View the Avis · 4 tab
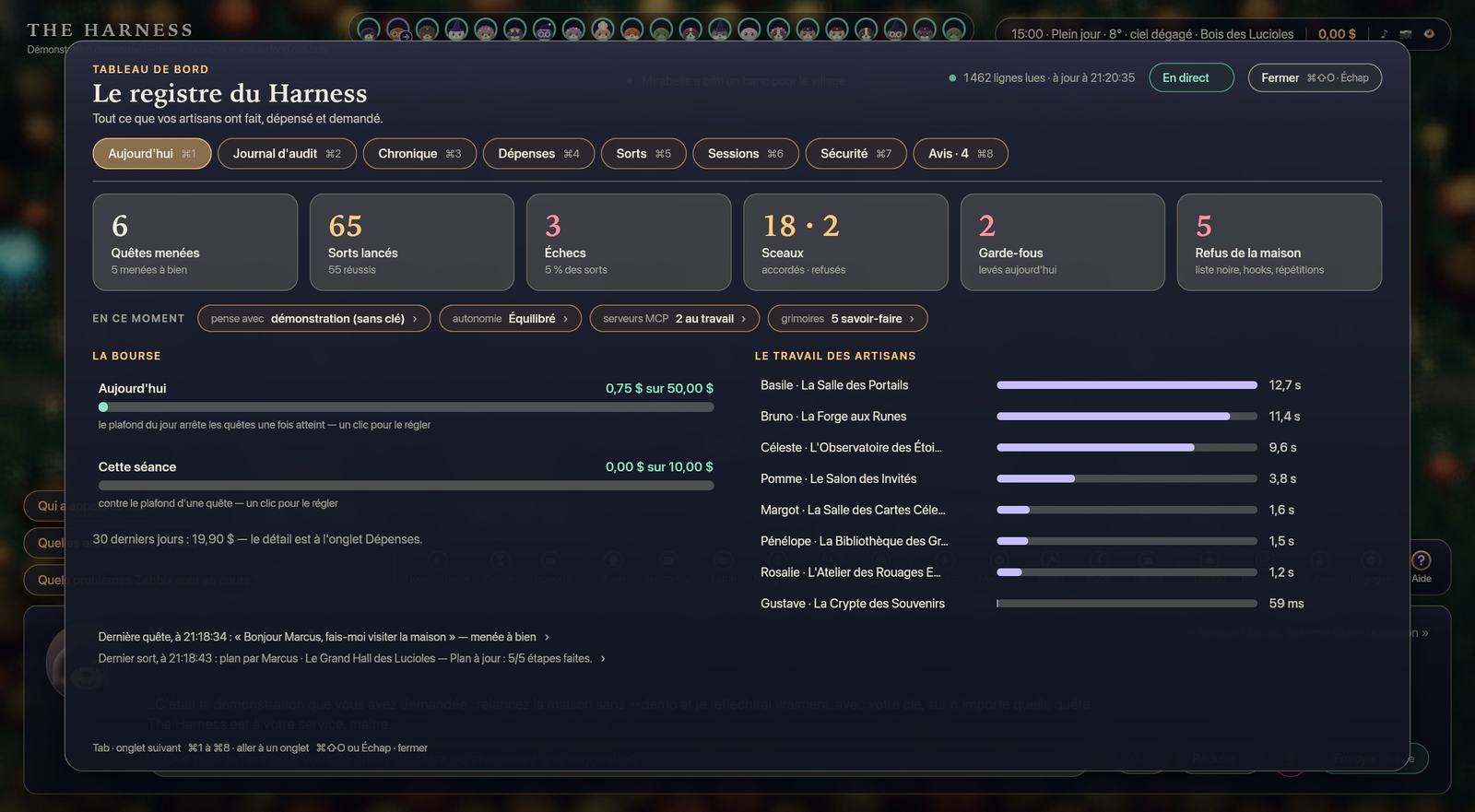The width and height of the screenshot is (1475, 812). point(961,154)
